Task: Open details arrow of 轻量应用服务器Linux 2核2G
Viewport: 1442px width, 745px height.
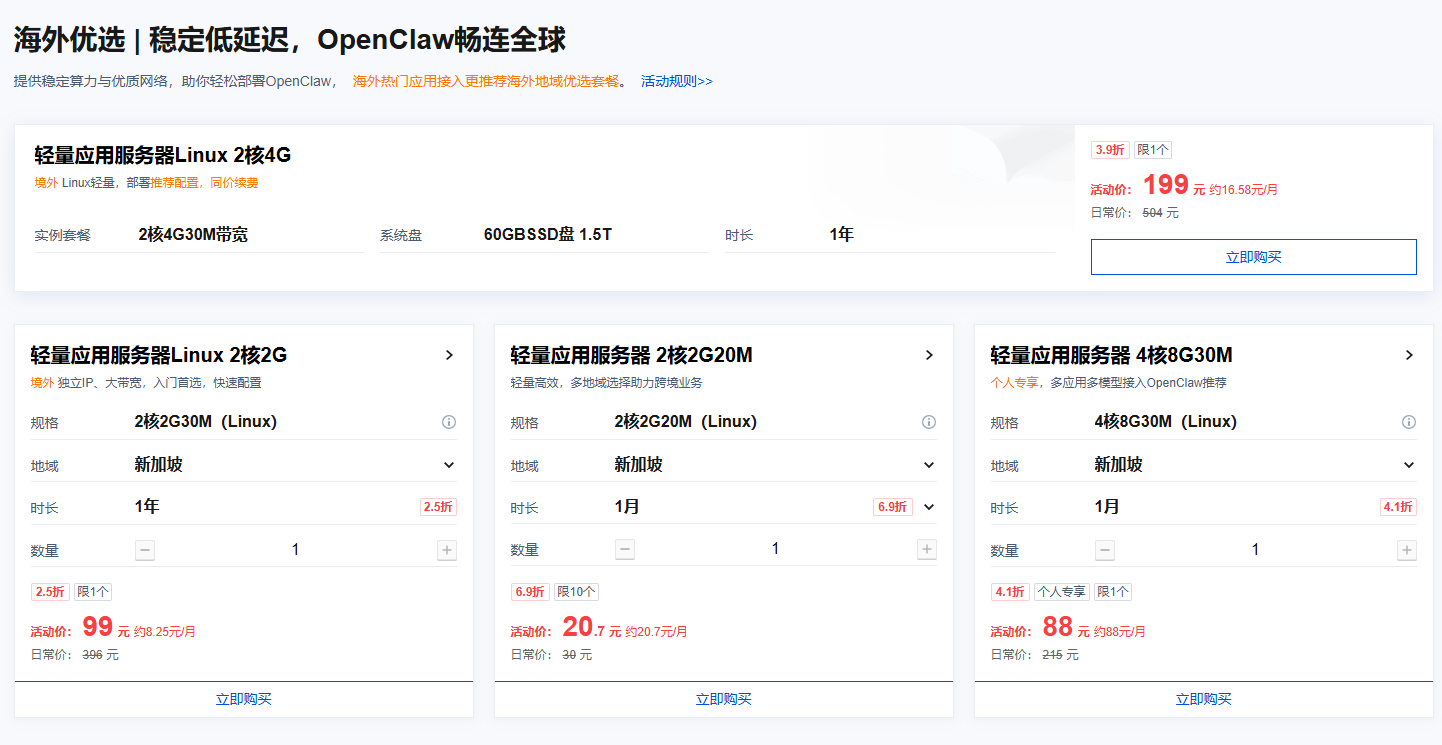Action: coord(449,355)
